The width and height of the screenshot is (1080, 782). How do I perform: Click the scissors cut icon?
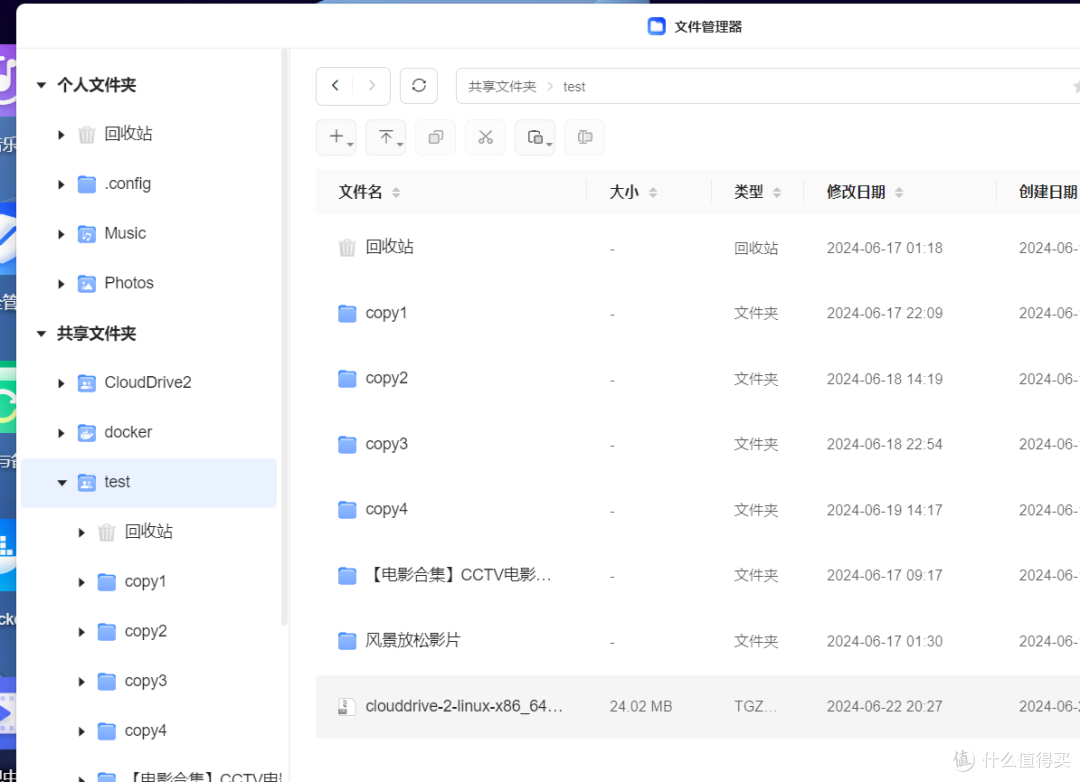pyautogui.click(x=486, y=137)
